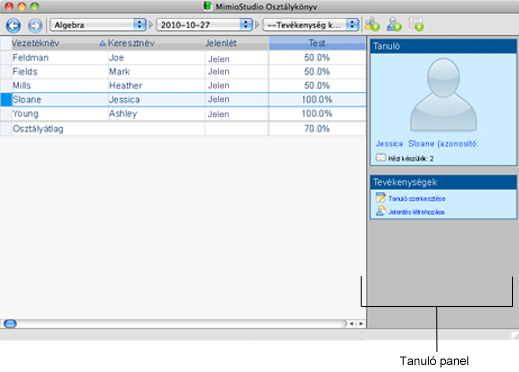Click Mills' 50.0% test score

(x=317, y=86)
